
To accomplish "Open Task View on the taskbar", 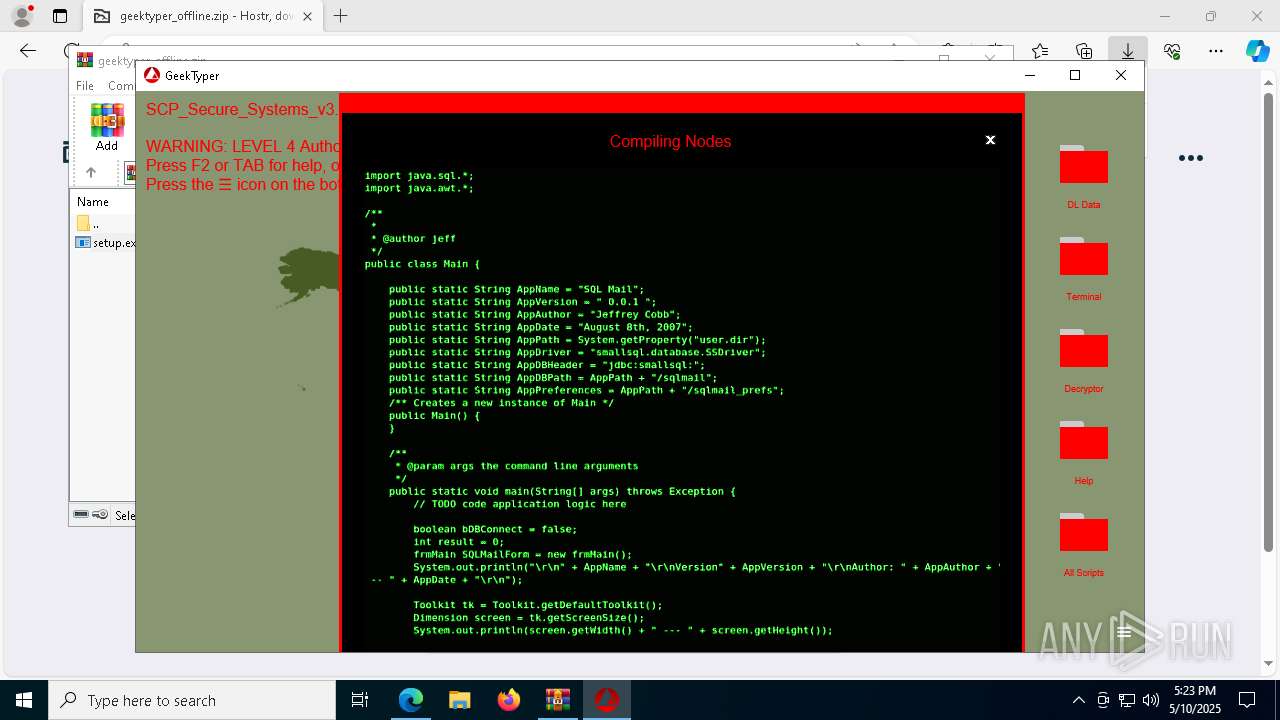I will [x=360, y=700].
